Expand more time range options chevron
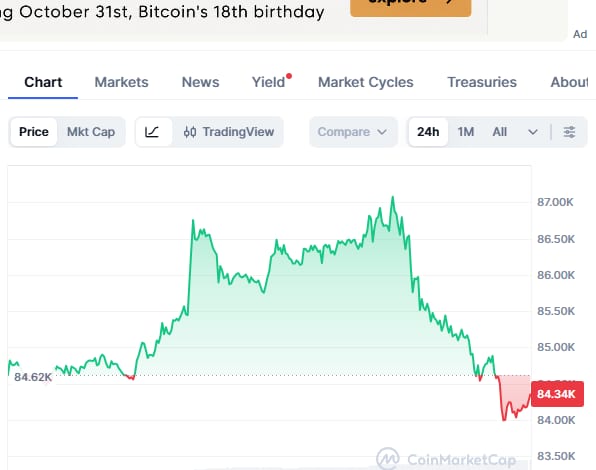596x470 pixels. point(533,132)
